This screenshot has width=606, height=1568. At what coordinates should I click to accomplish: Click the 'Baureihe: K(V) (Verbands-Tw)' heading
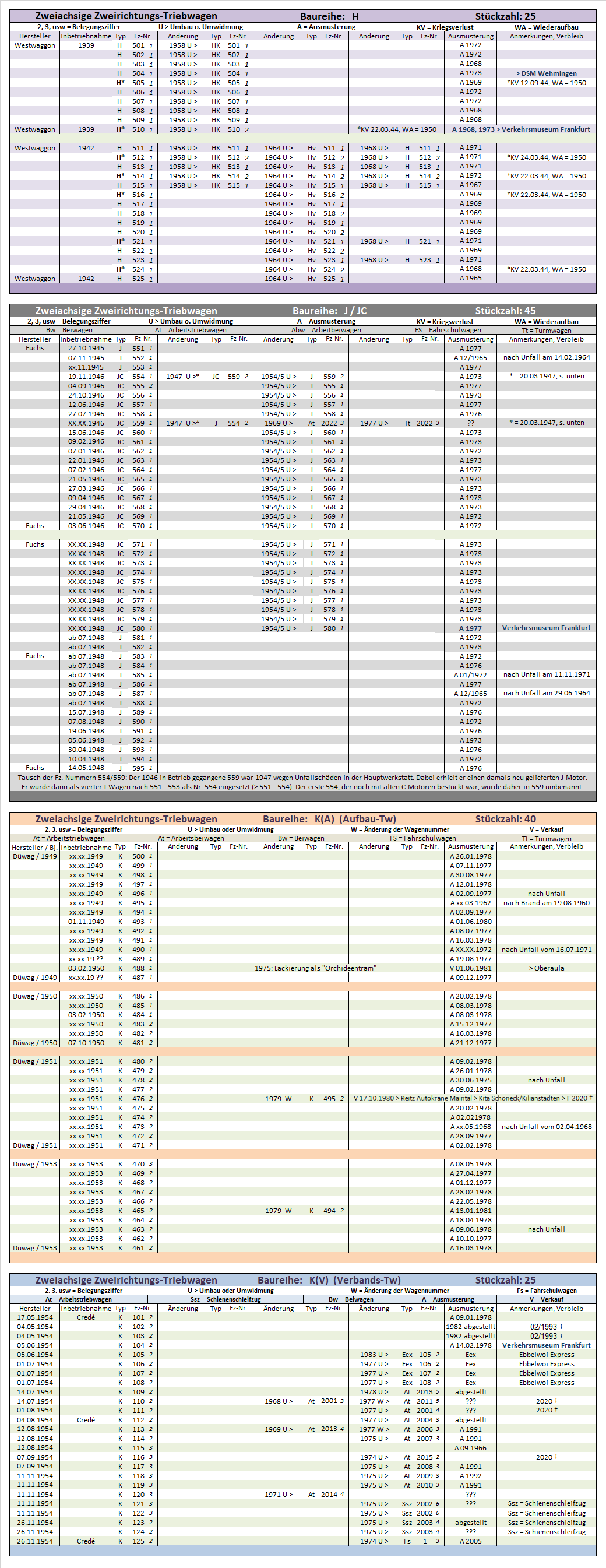(x=329, y=1280)
